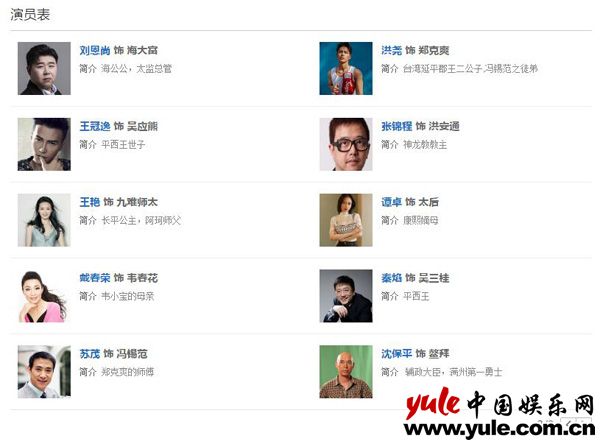This screenshot has height=441, width=600.
Task: Click the 王艳 actress name link
Action: pyautogui.click(x=90, y=202)
